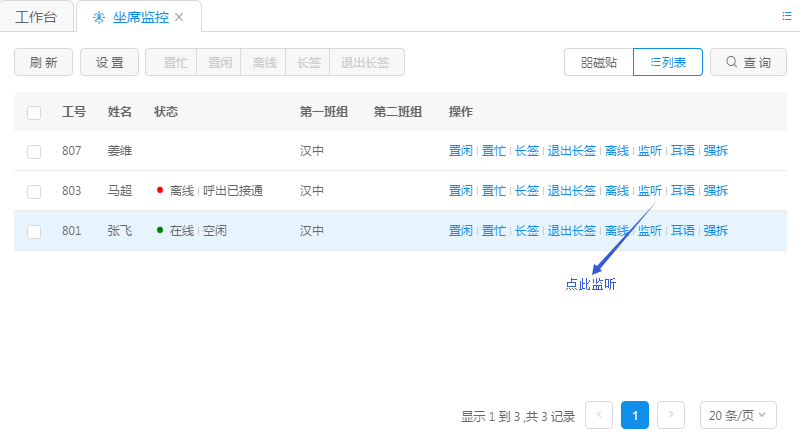Click the 刷新 refresh button
The image size is (800, 435).
pyautogui.click(x=43, y=62)
